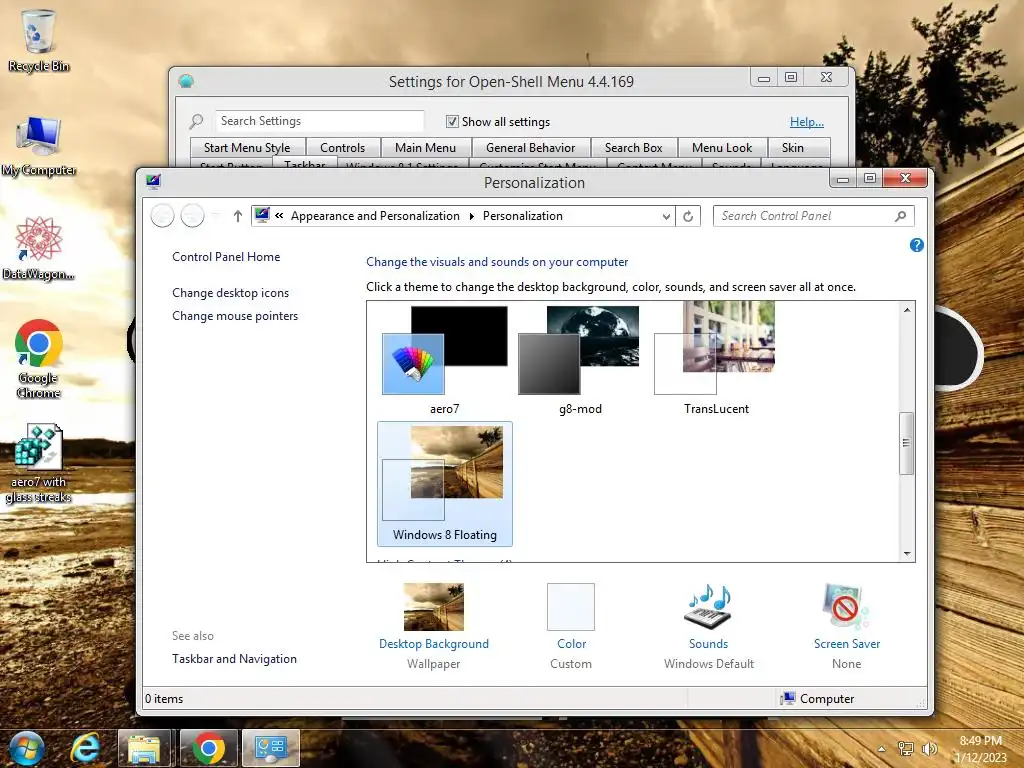Open the Color swatch setting
This screenshot has width=1024, height=768.
pos(571,607)
